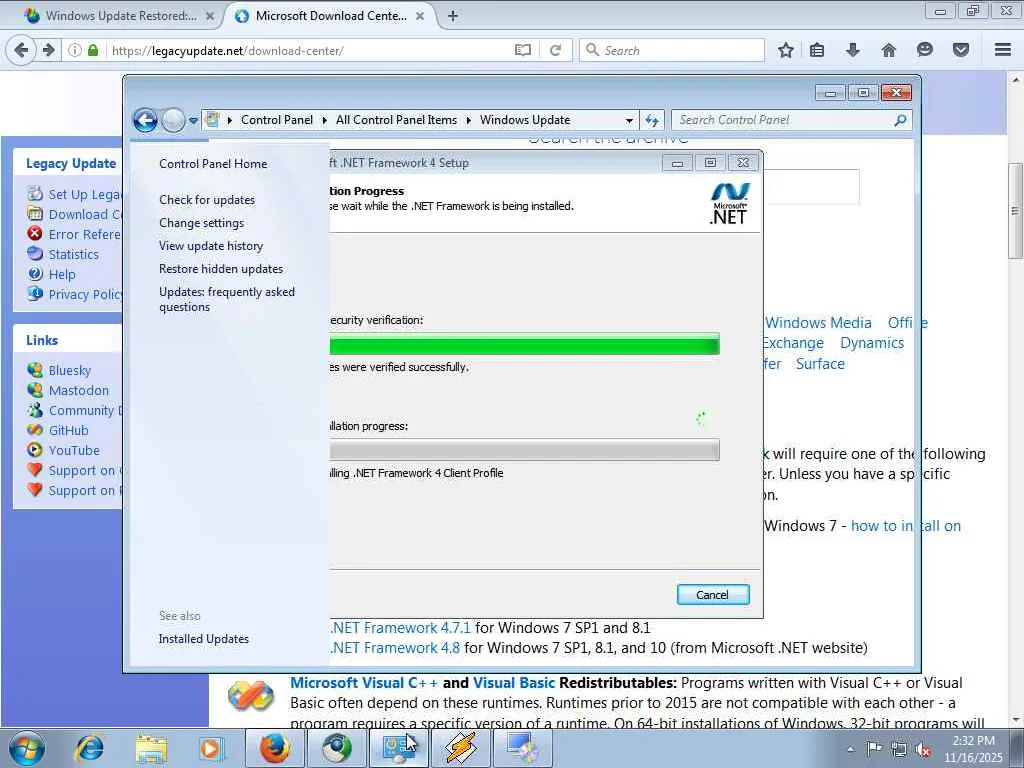Viewport: 1024px width, 768px height.
Task: Click muted volume speaker tray icon
Action: (x=923, y=749)
